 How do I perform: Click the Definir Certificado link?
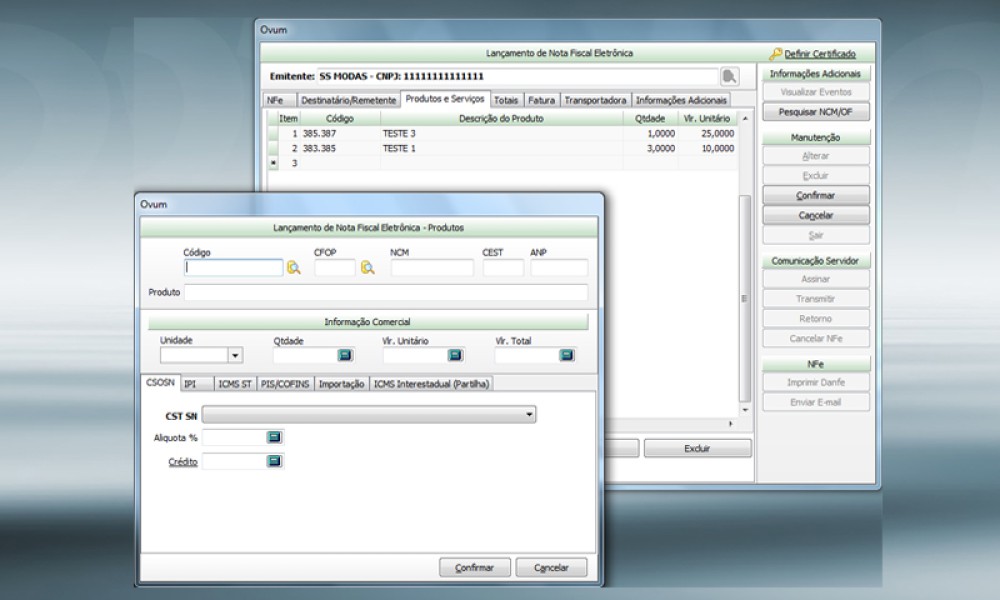(820, 54)
